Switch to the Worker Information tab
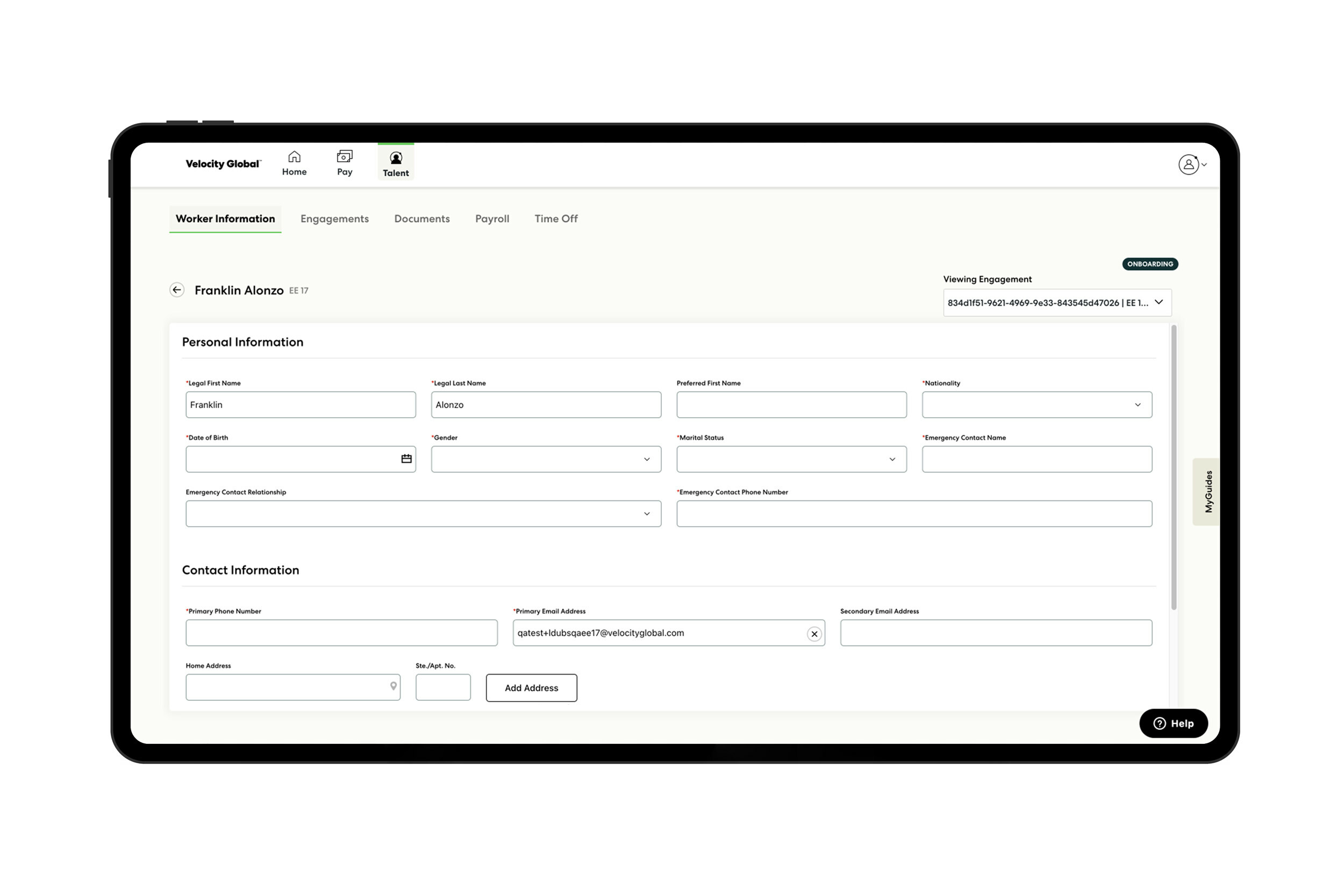This screenshot has width=1344, height=896. tap(225, 219)
